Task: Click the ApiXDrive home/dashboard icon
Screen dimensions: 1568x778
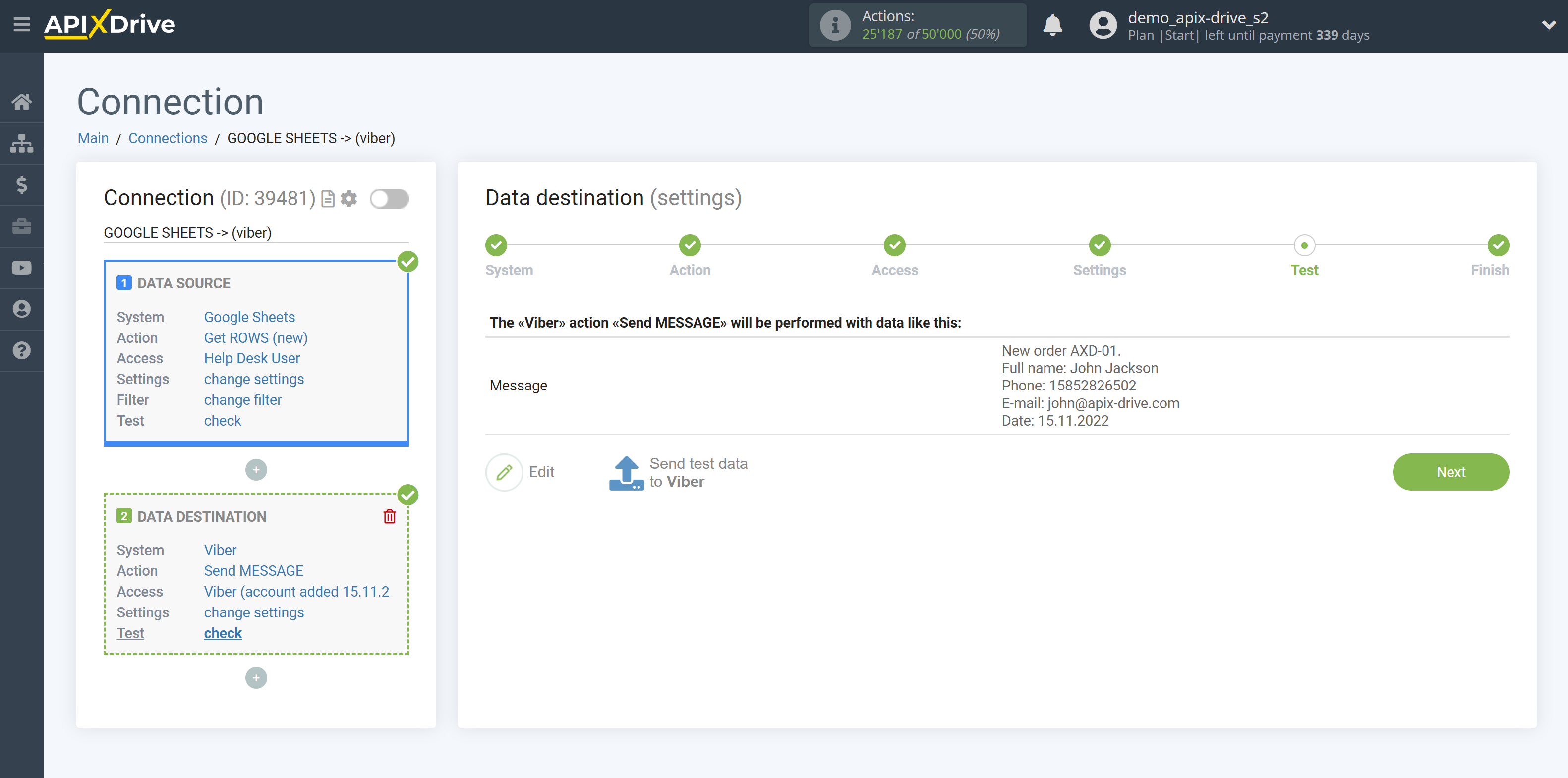Action: (x=22, y=101)
